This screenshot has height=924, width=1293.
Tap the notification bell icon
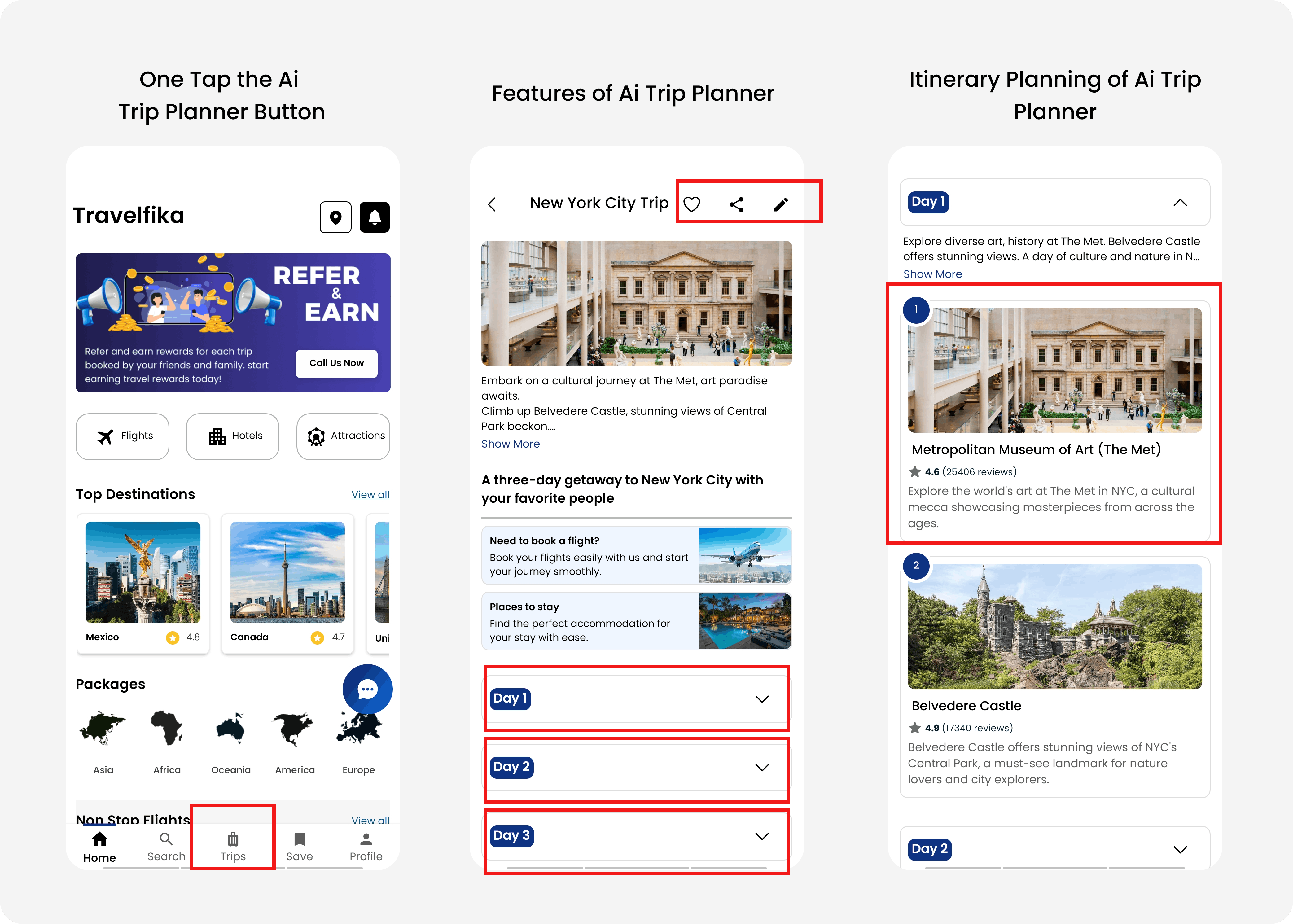374,217
